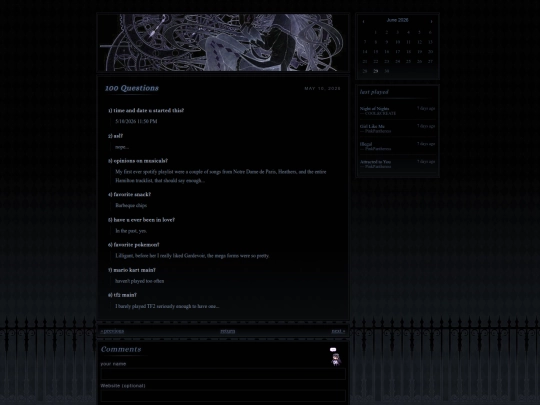Go to next month in calendar
The height and width of the screenshot is (405, 540).
pos(431,21)
